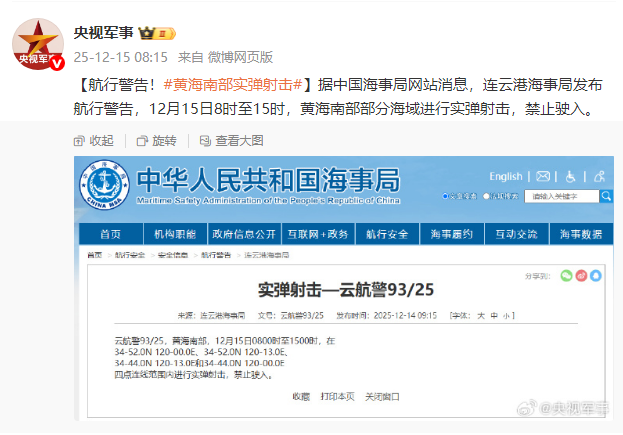
Task: View full-size image via 查看大图
Action: coord(230,140)
